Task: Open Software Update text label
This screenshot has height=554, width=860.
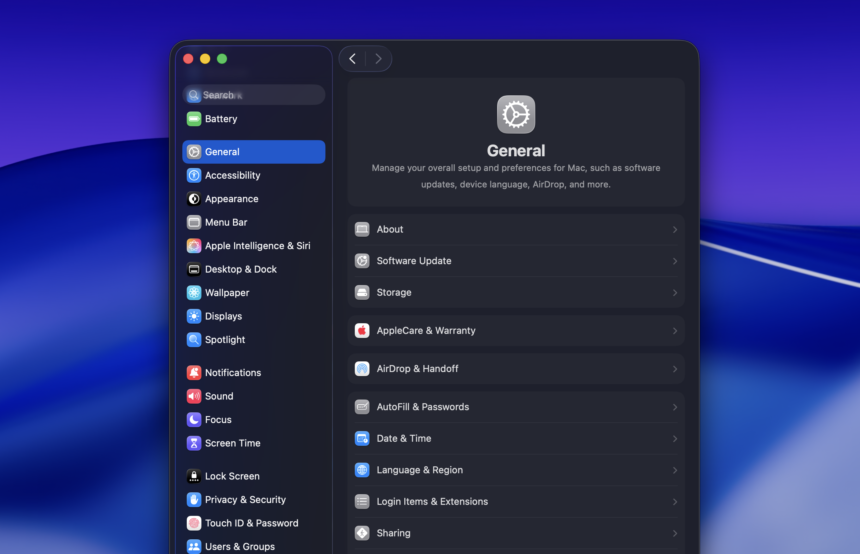Action: 414,261
